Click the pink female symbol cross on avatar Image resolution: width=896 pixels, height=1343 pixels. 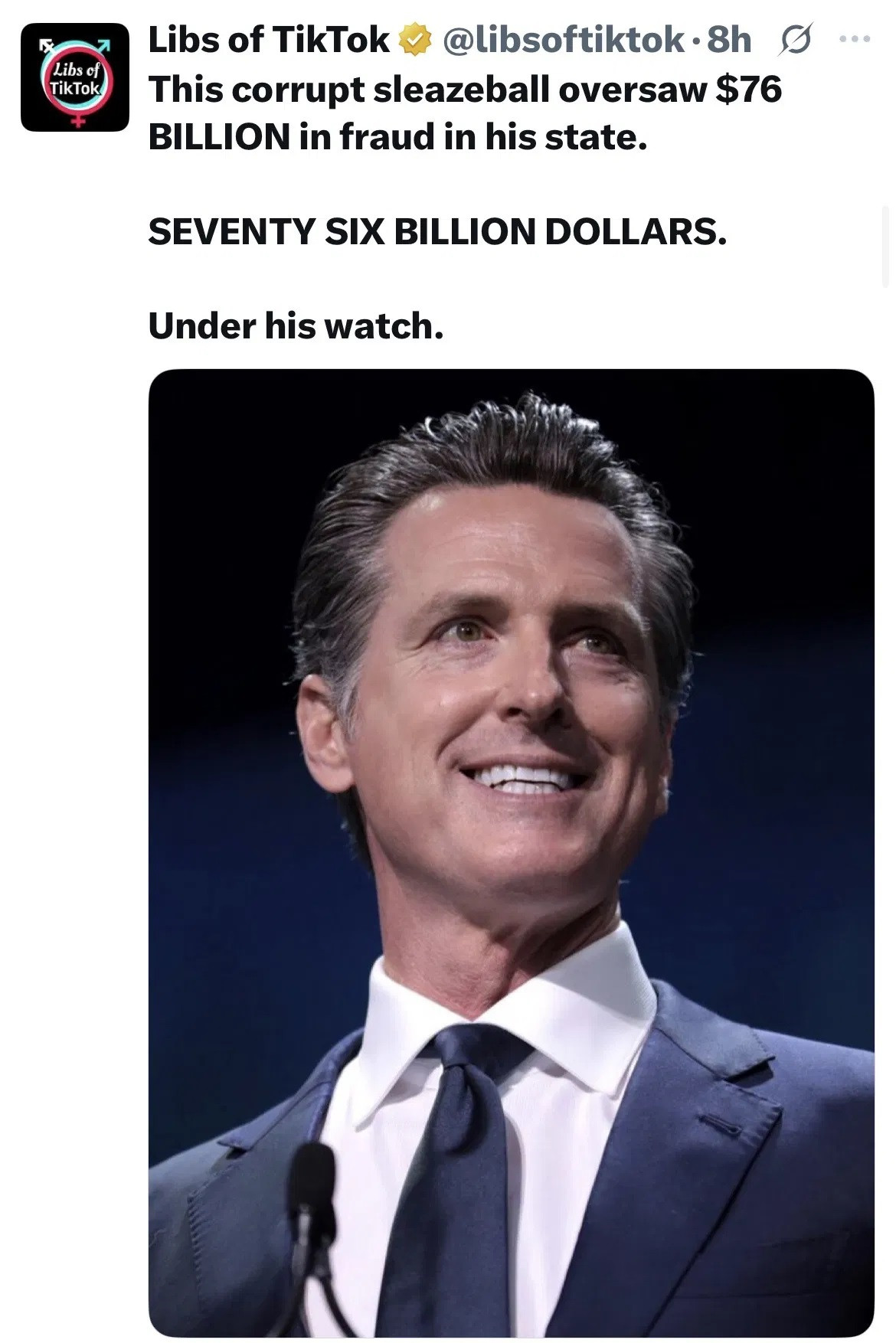coord(77,119)
